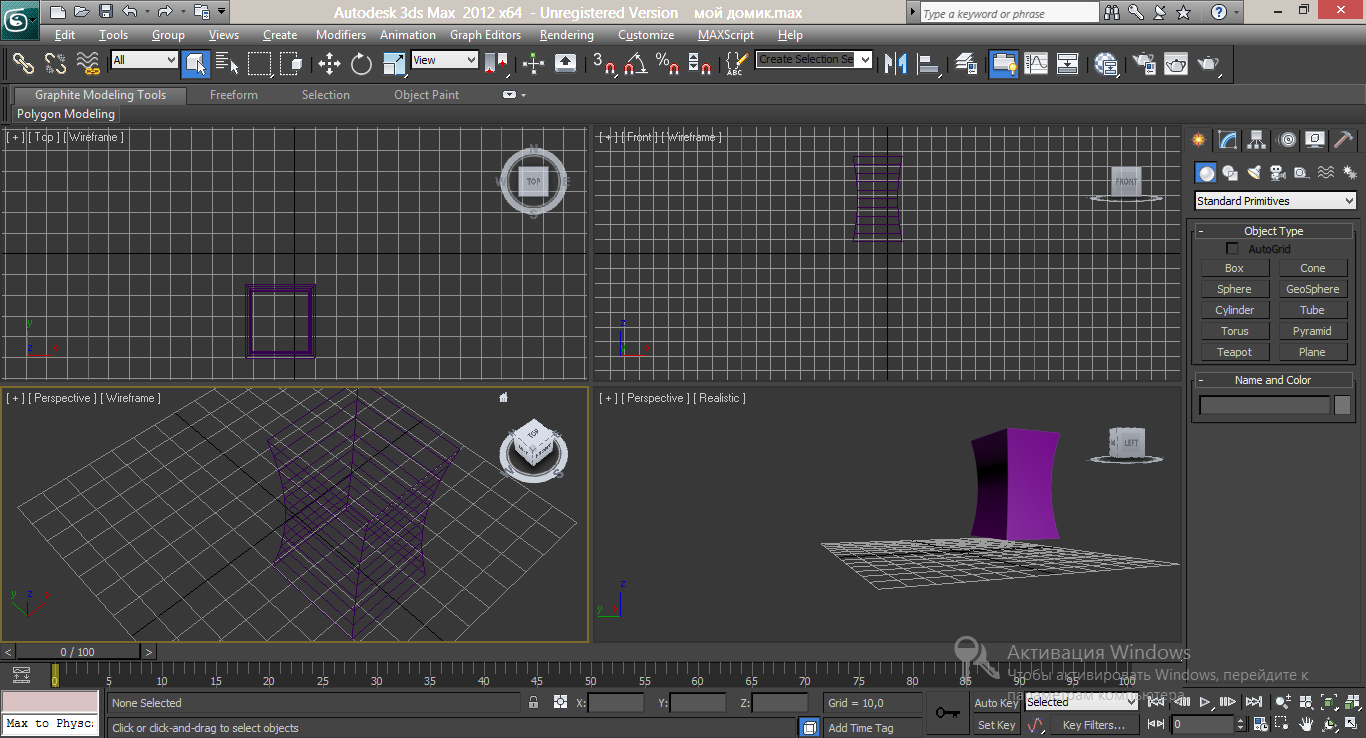1366x738 pixels.
Task: Click the object name input field
Action: (1265, 405)
